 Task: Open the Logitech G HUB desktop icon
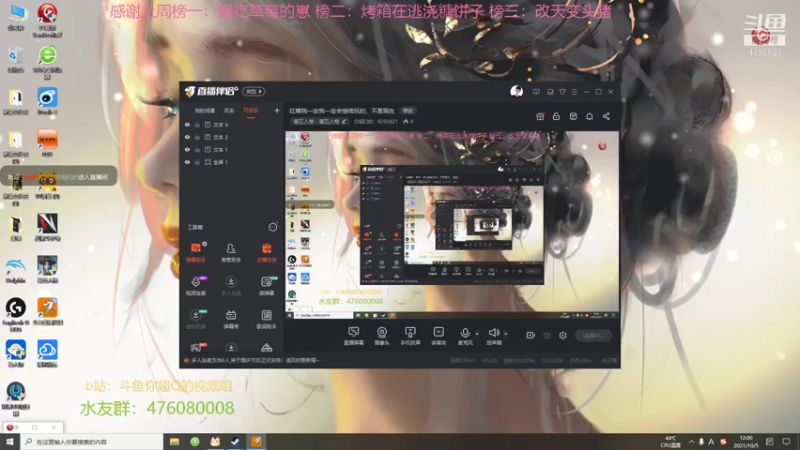16,314
